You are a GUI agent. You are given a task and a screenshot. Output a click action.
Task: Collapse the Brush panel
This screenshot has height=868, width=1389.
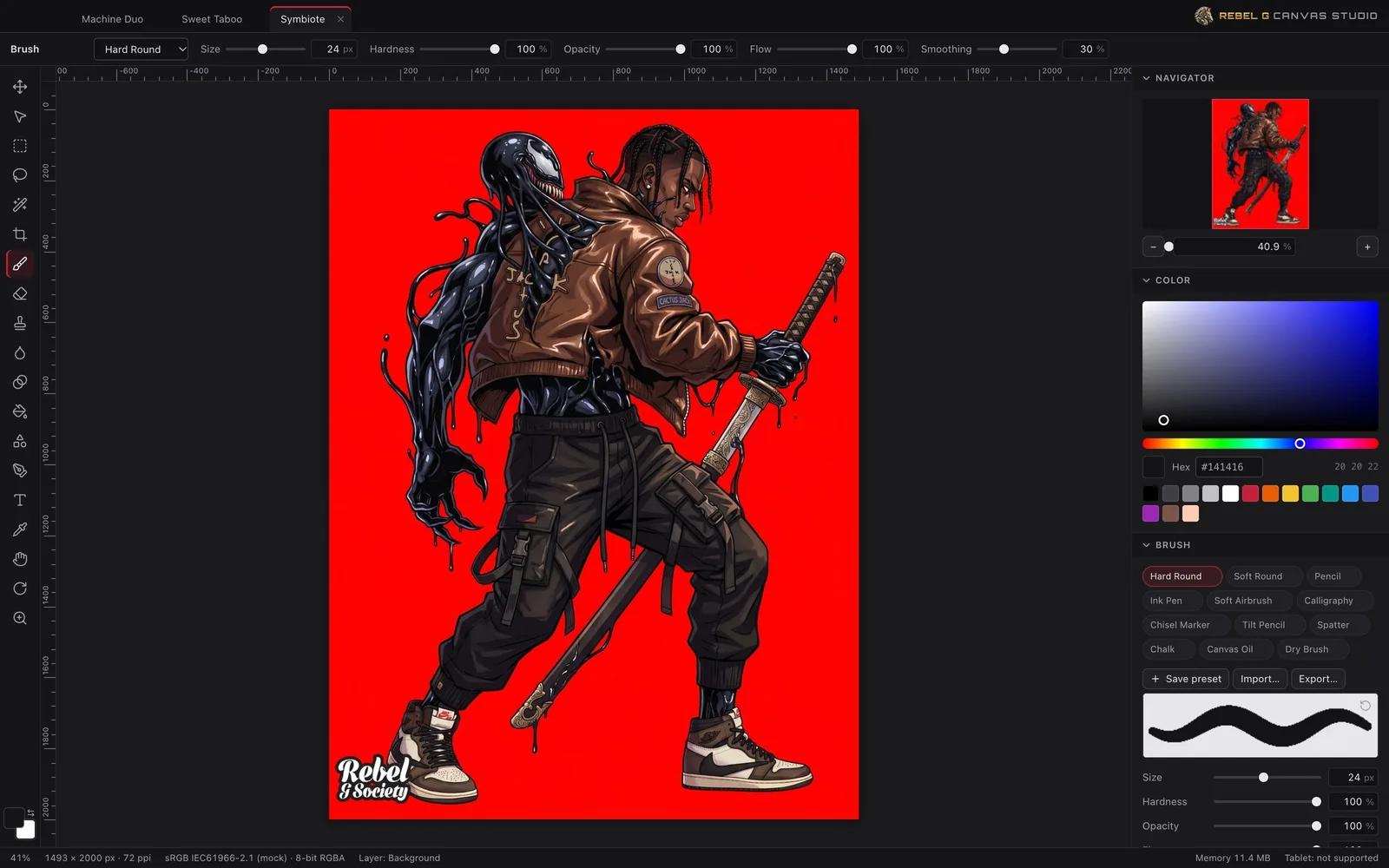coord(1146,545)
